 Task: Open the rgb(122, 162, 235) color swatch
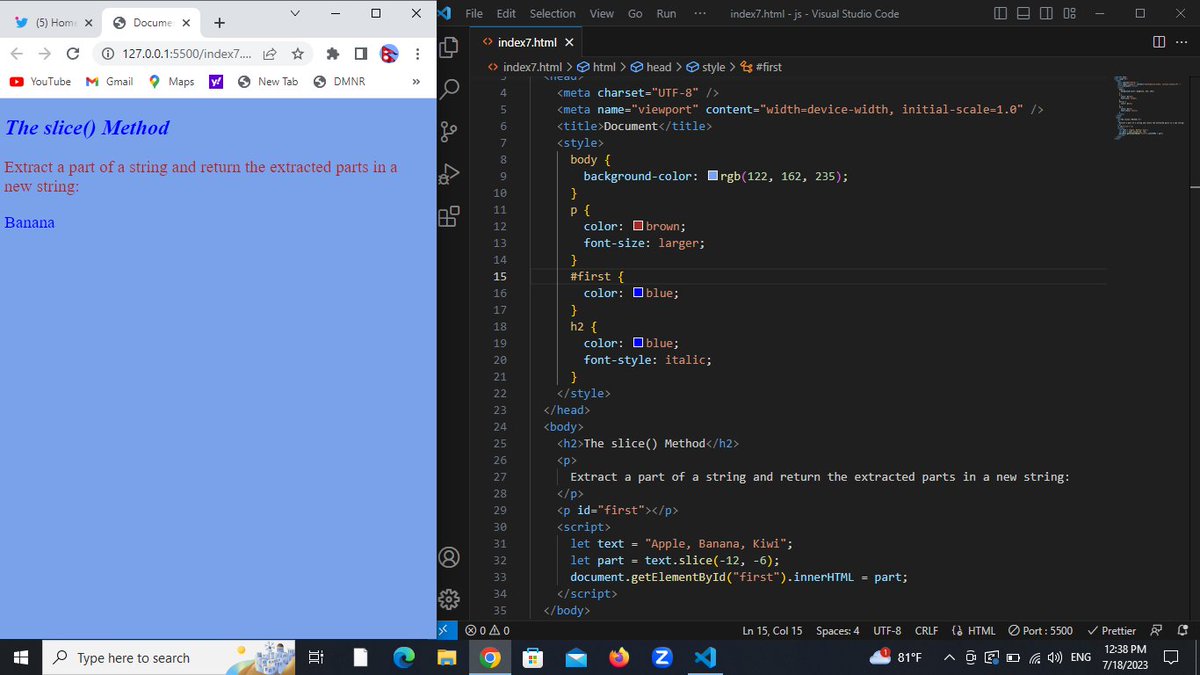pyautogui.click(x=711, y=176)
